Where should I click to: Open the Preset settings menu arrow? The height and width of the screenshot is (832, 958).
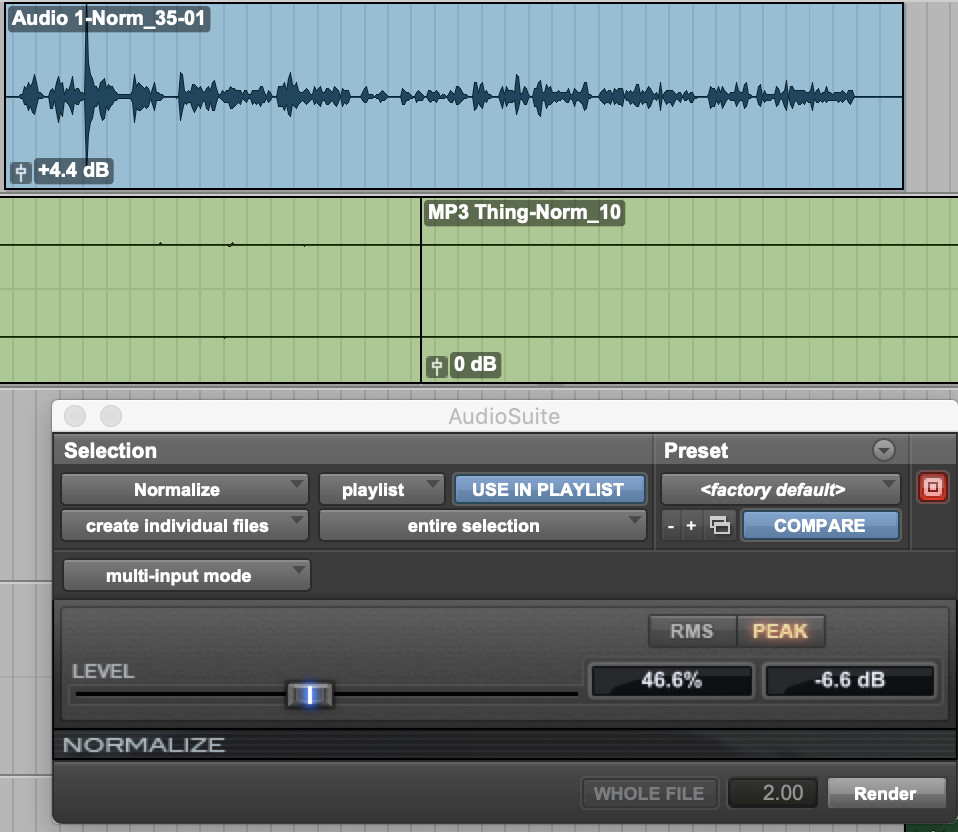(883, 451)
